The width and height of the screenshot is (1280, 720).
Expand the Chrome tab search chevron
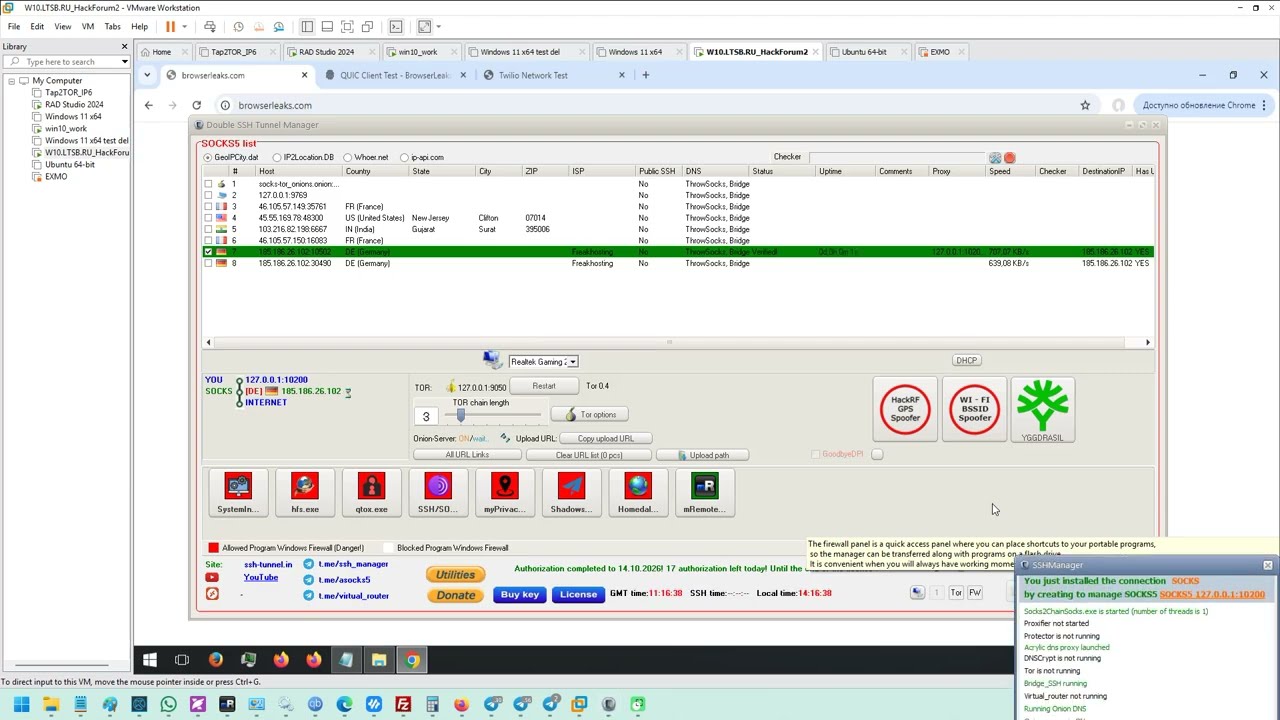[x=147, y=75]
